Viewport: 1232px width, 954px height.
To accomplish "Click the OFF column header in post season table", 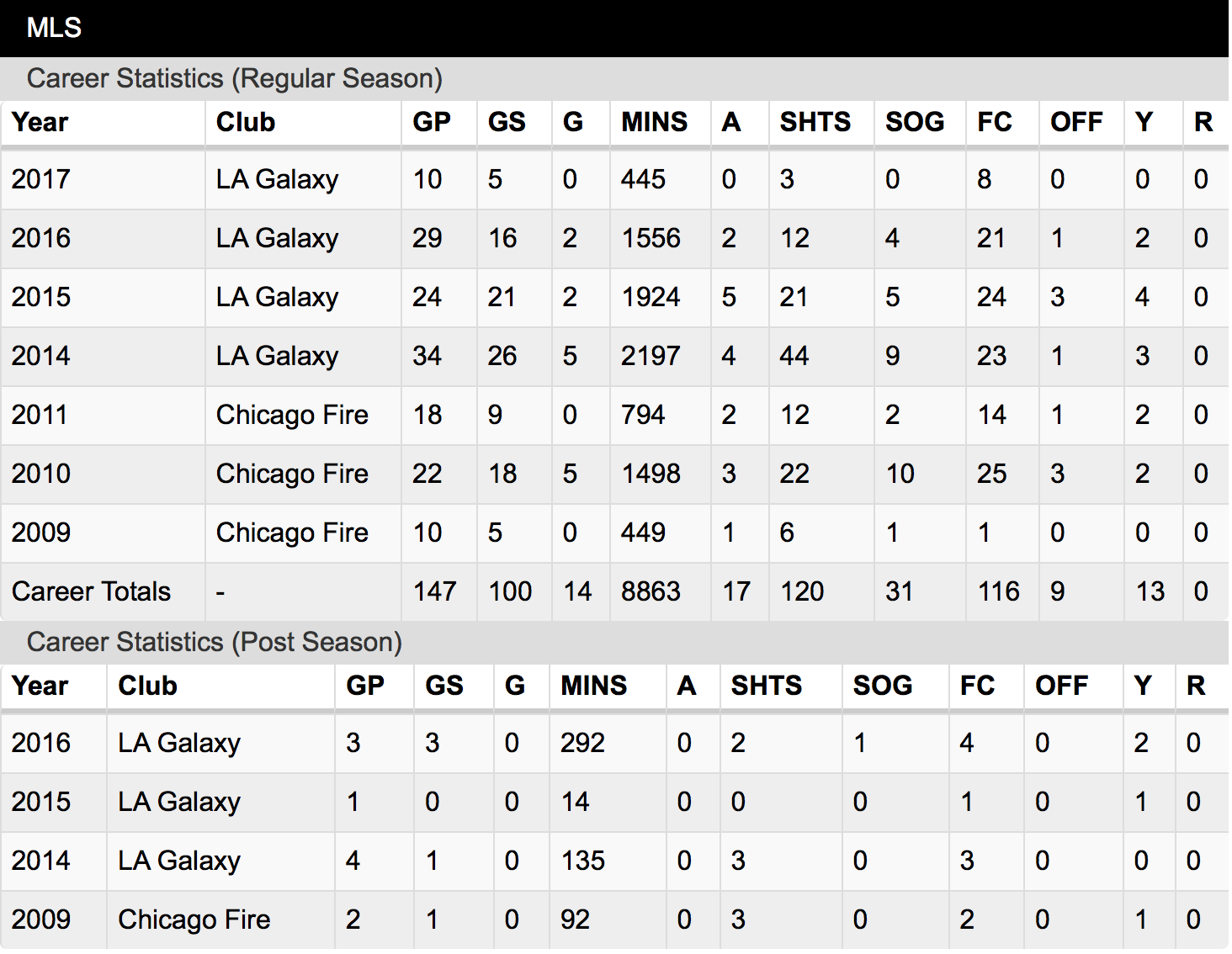I will click(x=1061, y=686).
